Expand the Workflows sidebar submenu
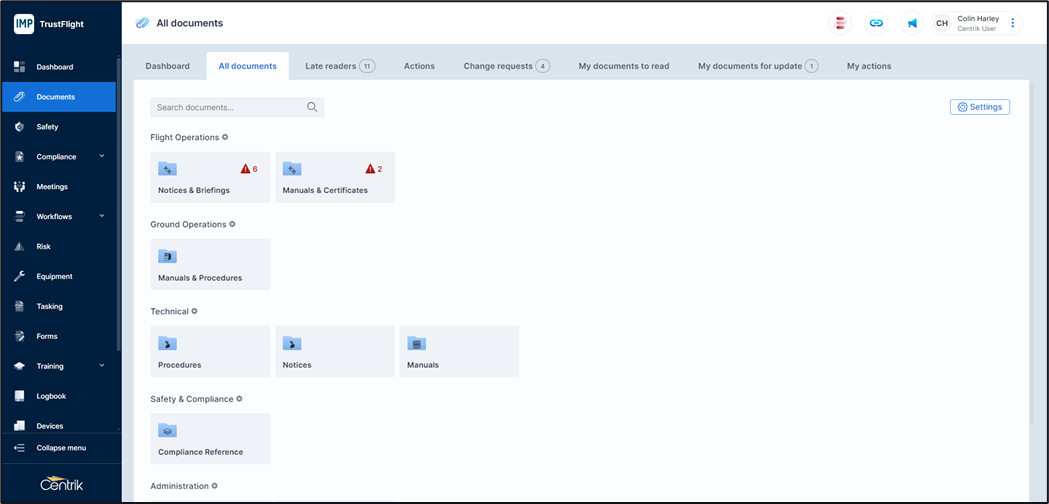This screenshot has height=504, width=1049. [x=102, y=216]
